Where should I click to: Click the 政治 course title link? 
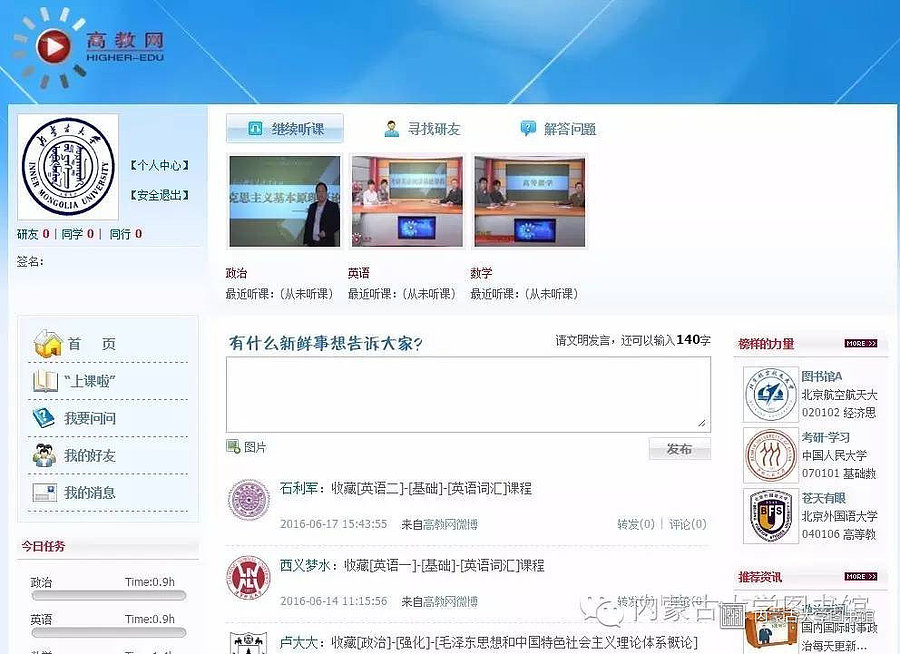coord(236,273)
